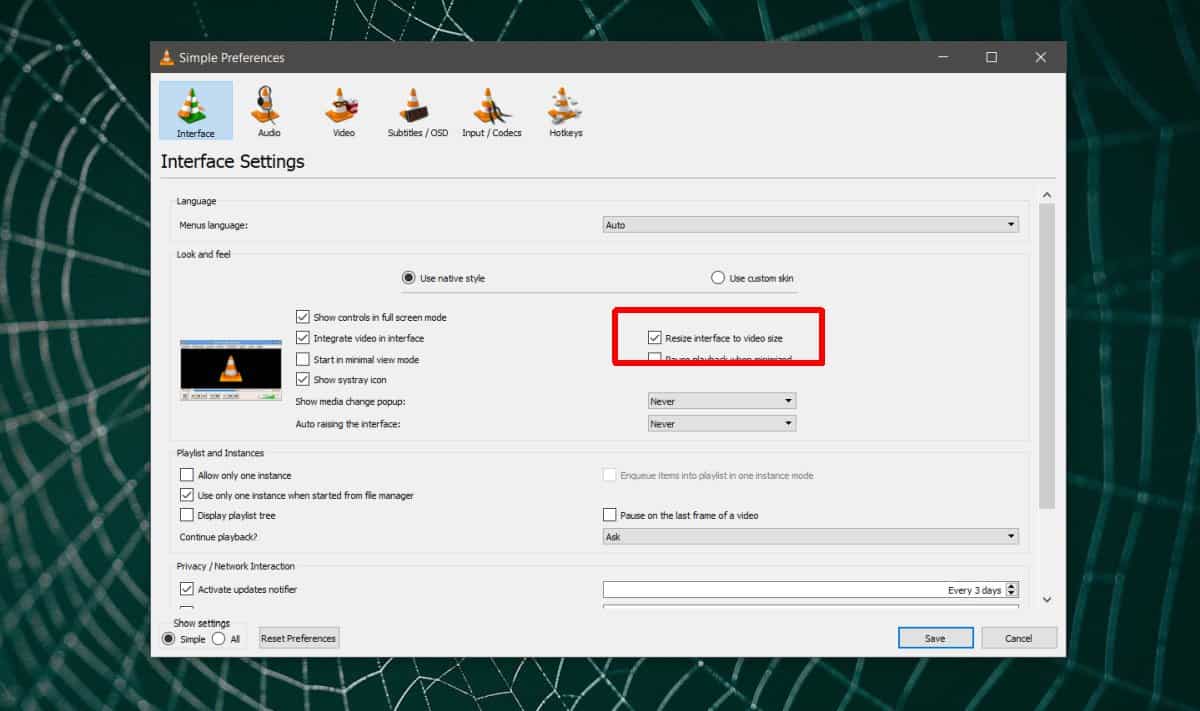Check the Allow only one instance box
The width and height of the screenshot is (1200, 711).
coord(185,475)
